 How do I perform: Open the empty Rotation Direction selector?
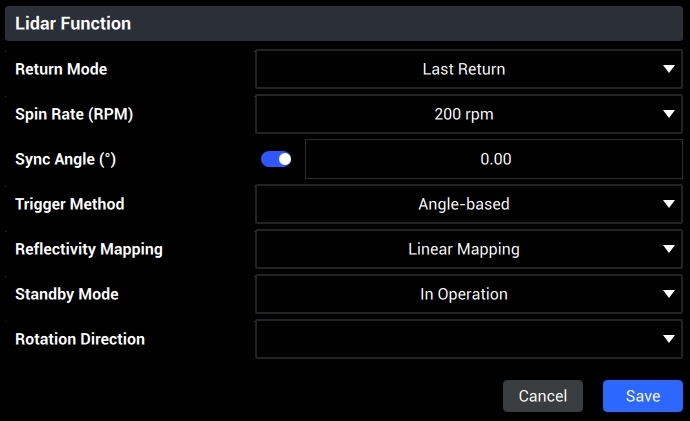coord(463,339)
